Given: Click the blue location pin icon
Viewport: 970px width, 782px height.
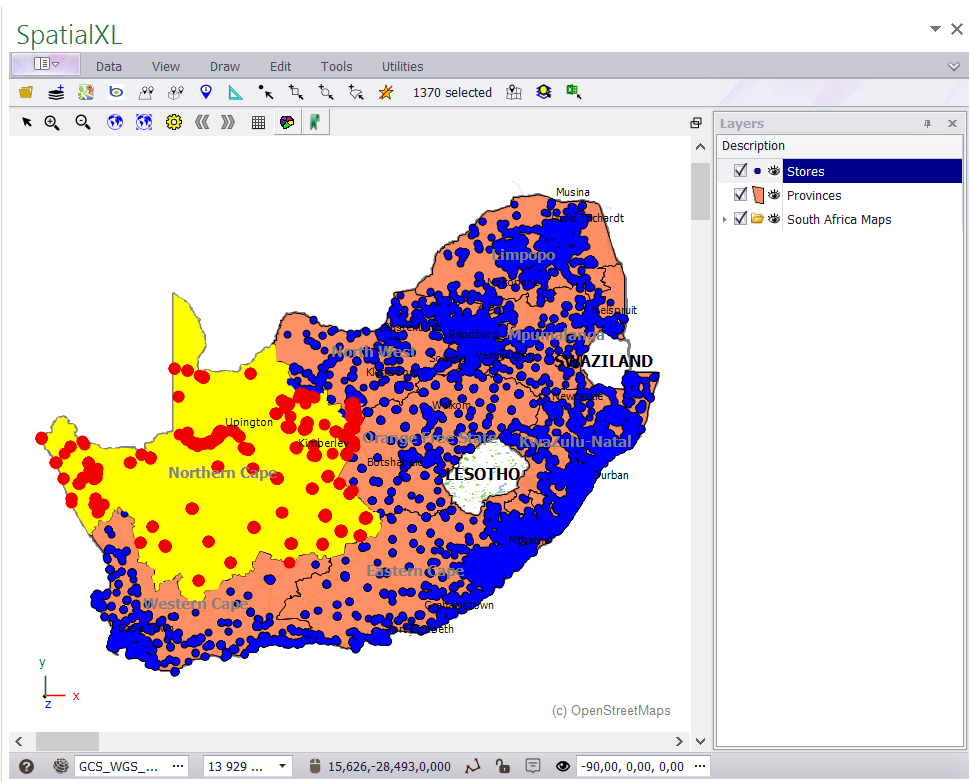Looking at the screenshot, I should tap(206, 92).
